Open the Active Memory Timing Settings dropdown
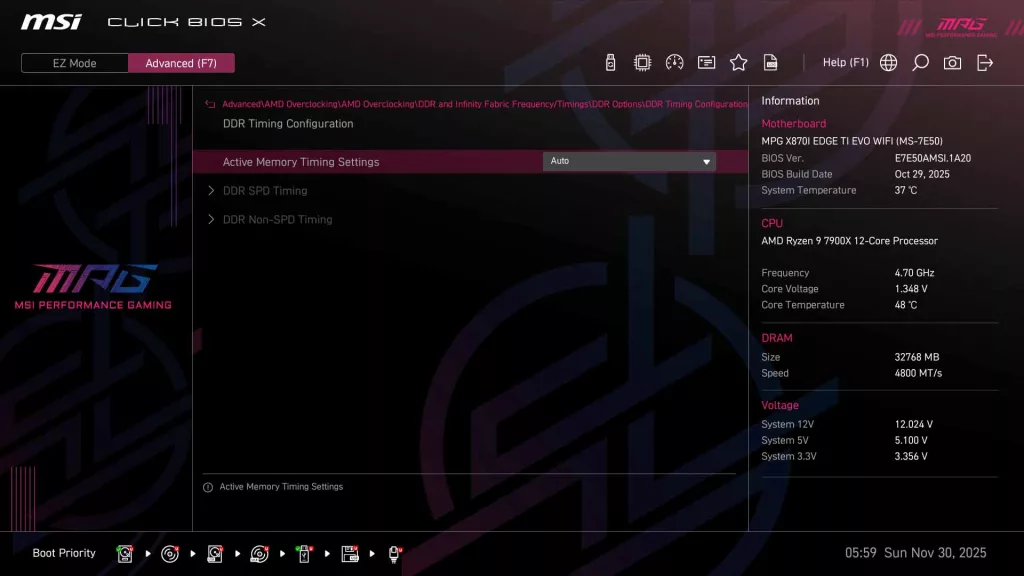Viewport: 1024px width, 576px height. pos(706,161)
